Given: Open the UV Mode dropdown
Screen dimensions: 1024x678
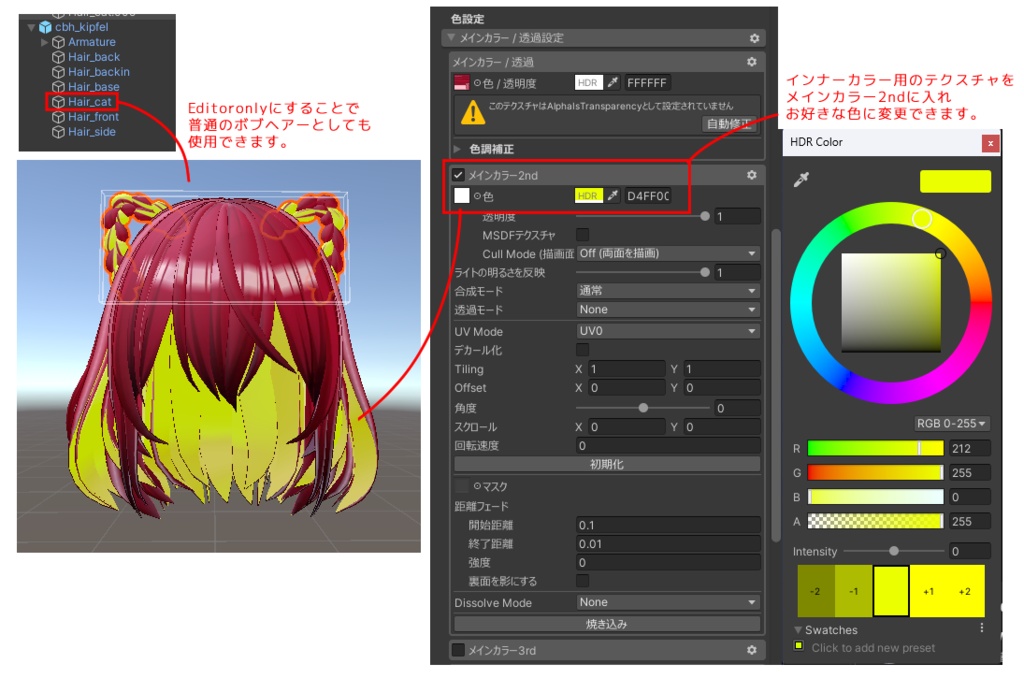Looking at the screenshot, I should 668,331.
